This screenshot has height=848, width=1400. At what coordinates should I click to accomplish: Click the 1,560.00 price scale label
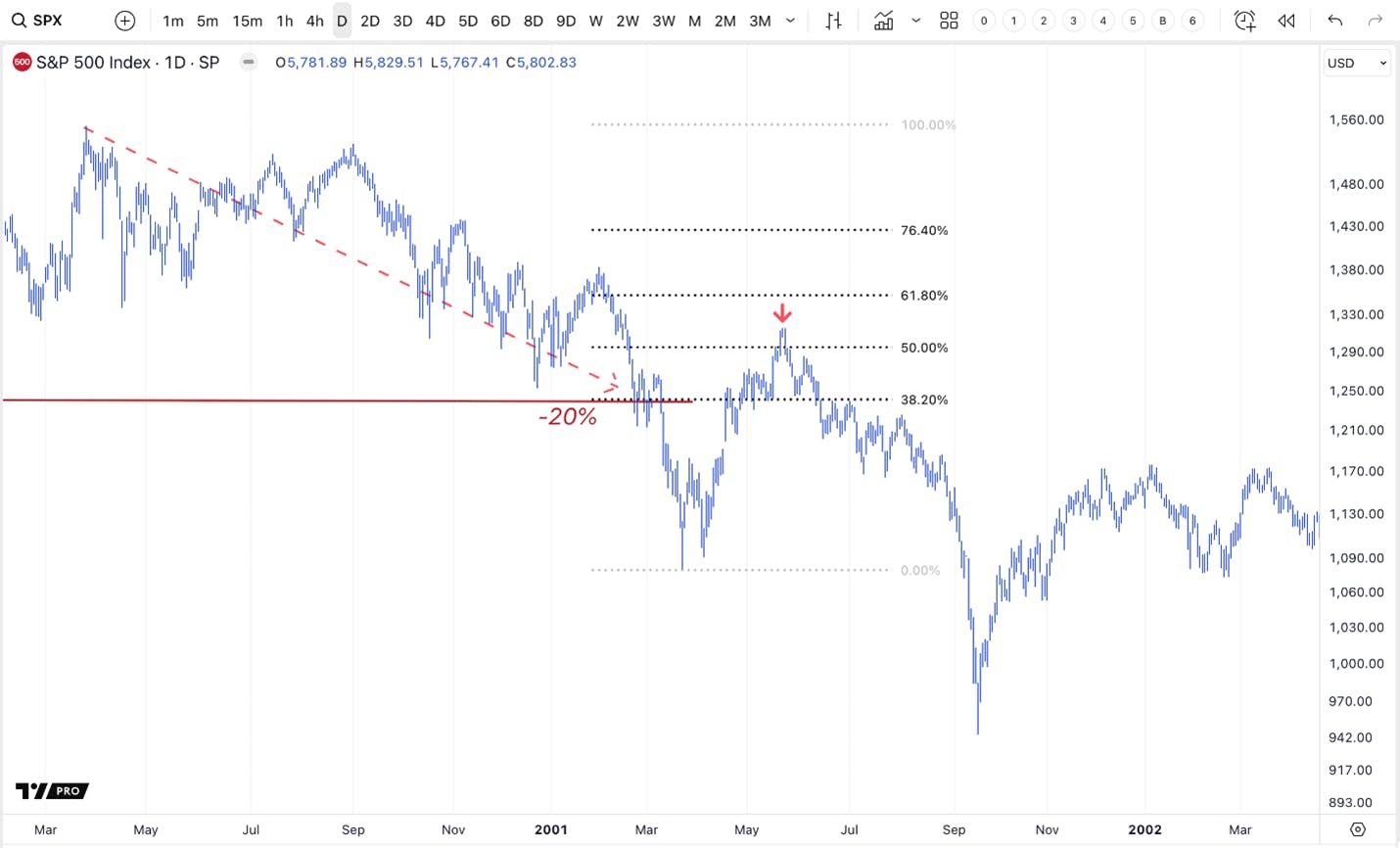pyautogui.click(x=1356, y=119)
